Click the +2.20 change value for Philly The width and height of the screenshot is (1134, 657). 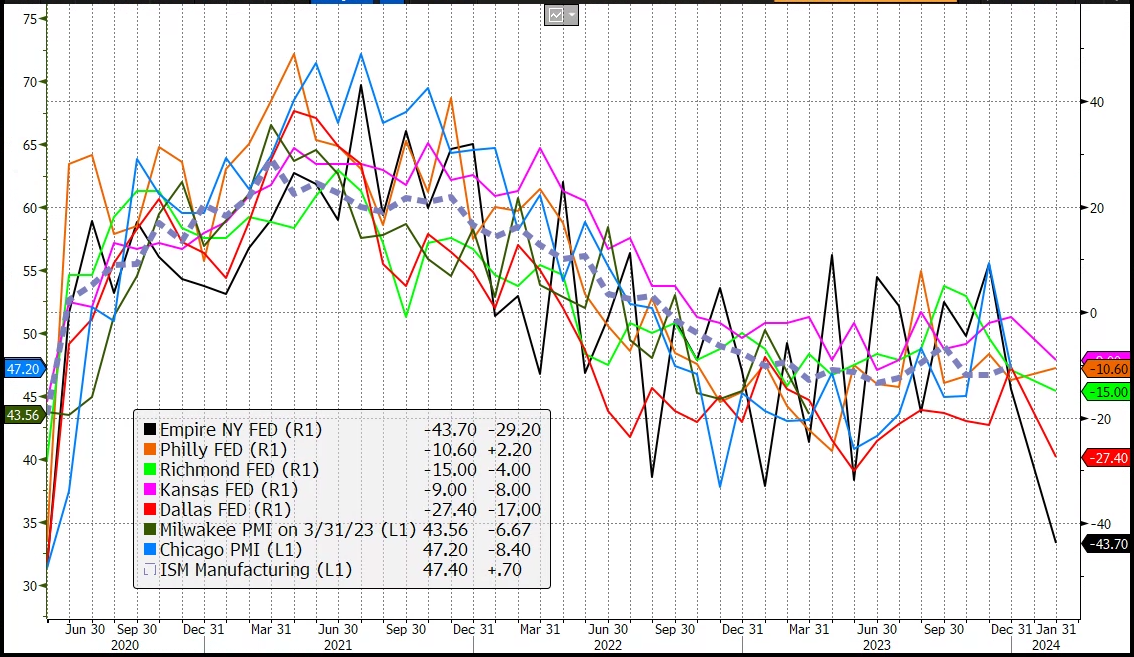tap(510, 449)
